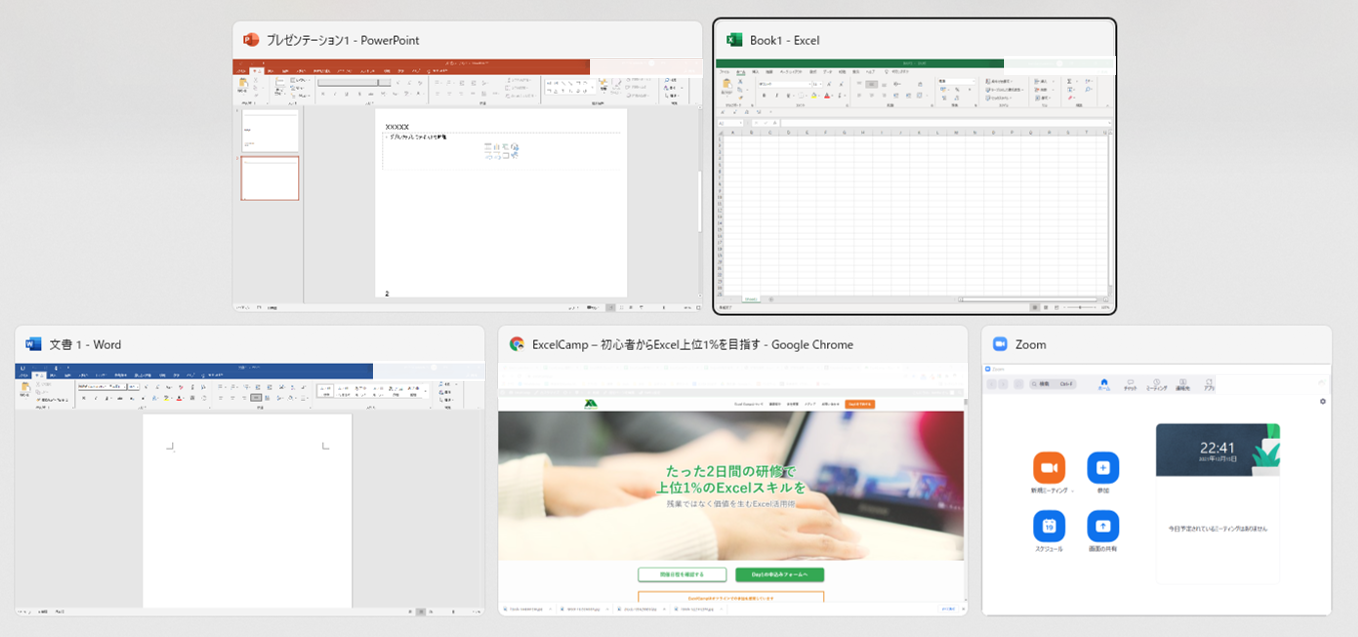Select the スケジュール icon in Zoom
The height and width of the screenshot is (637, 1358).
1049,527
